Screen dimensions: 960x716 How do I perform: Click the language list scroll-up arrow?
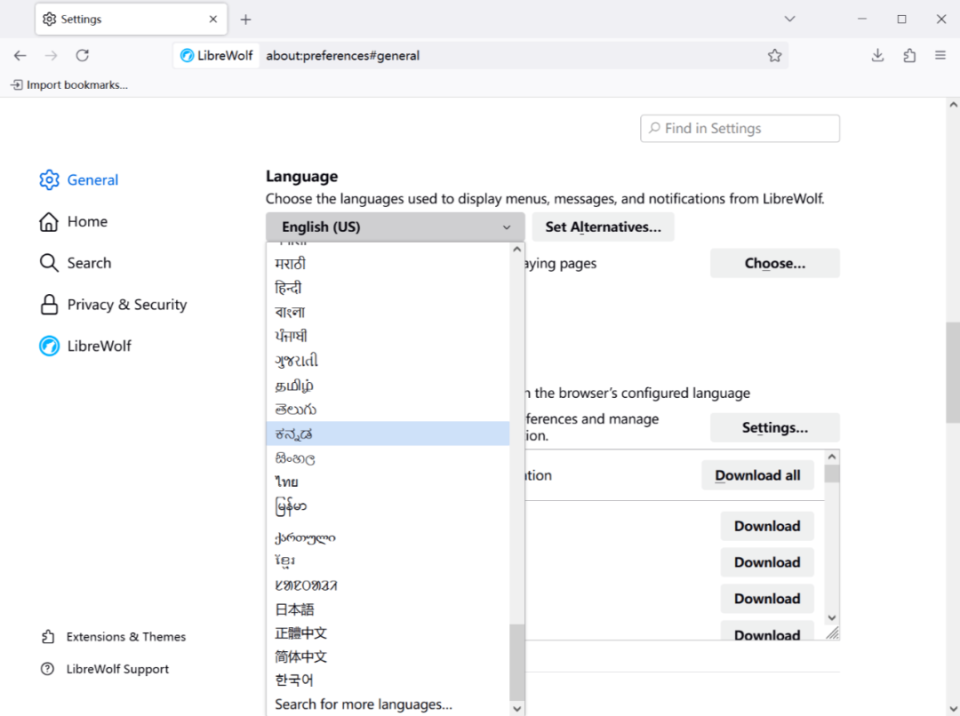pyautogui.click(x=517, y=249)
